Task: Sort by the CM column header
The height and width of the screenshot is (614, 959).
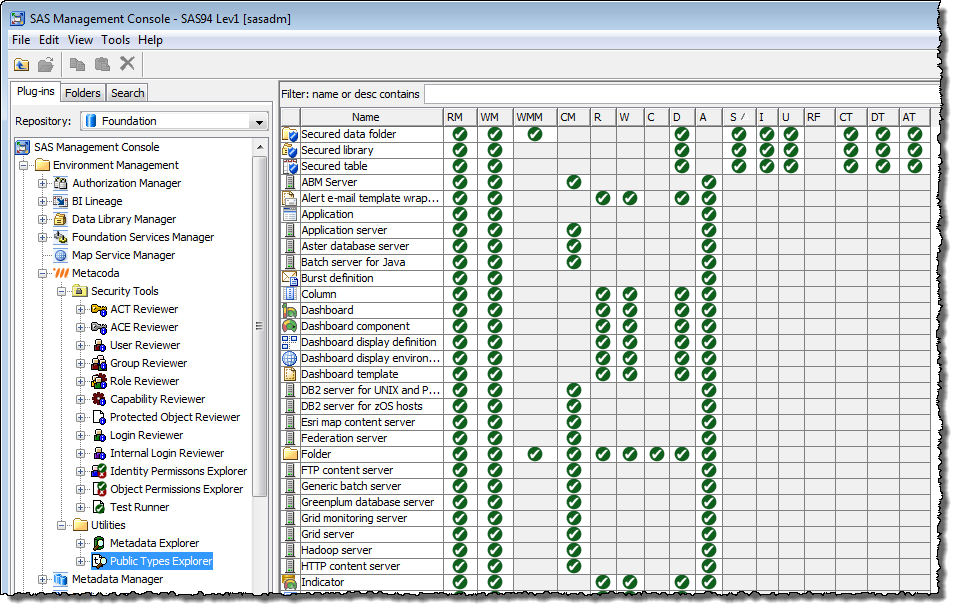Action: 574,117
